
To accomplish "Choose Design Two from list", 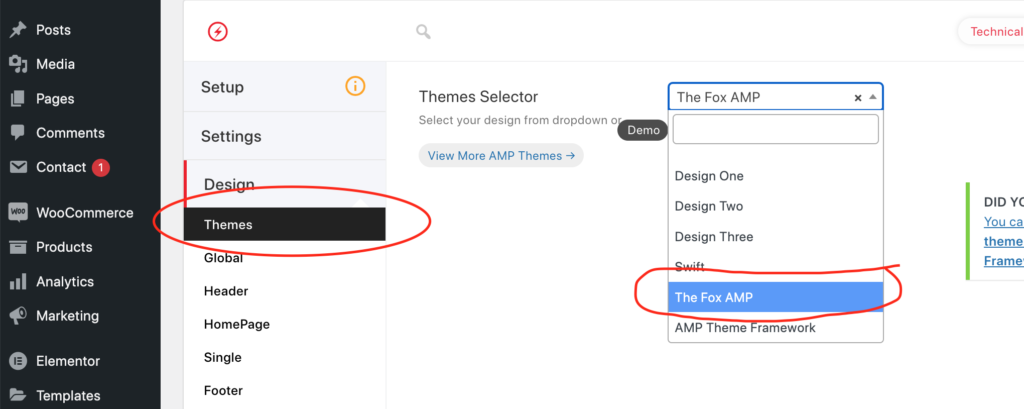I will click(776, 206).
